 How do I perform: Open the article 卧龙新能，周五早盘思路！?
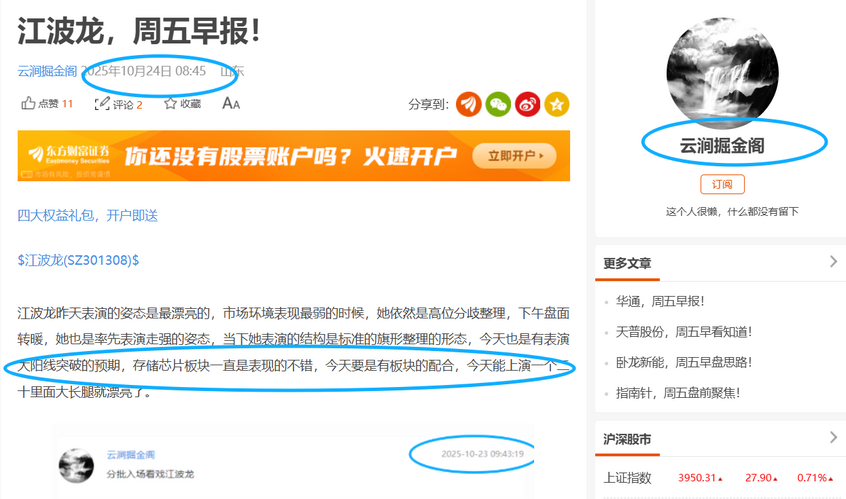pyautogui.click(x=684, y=363)
